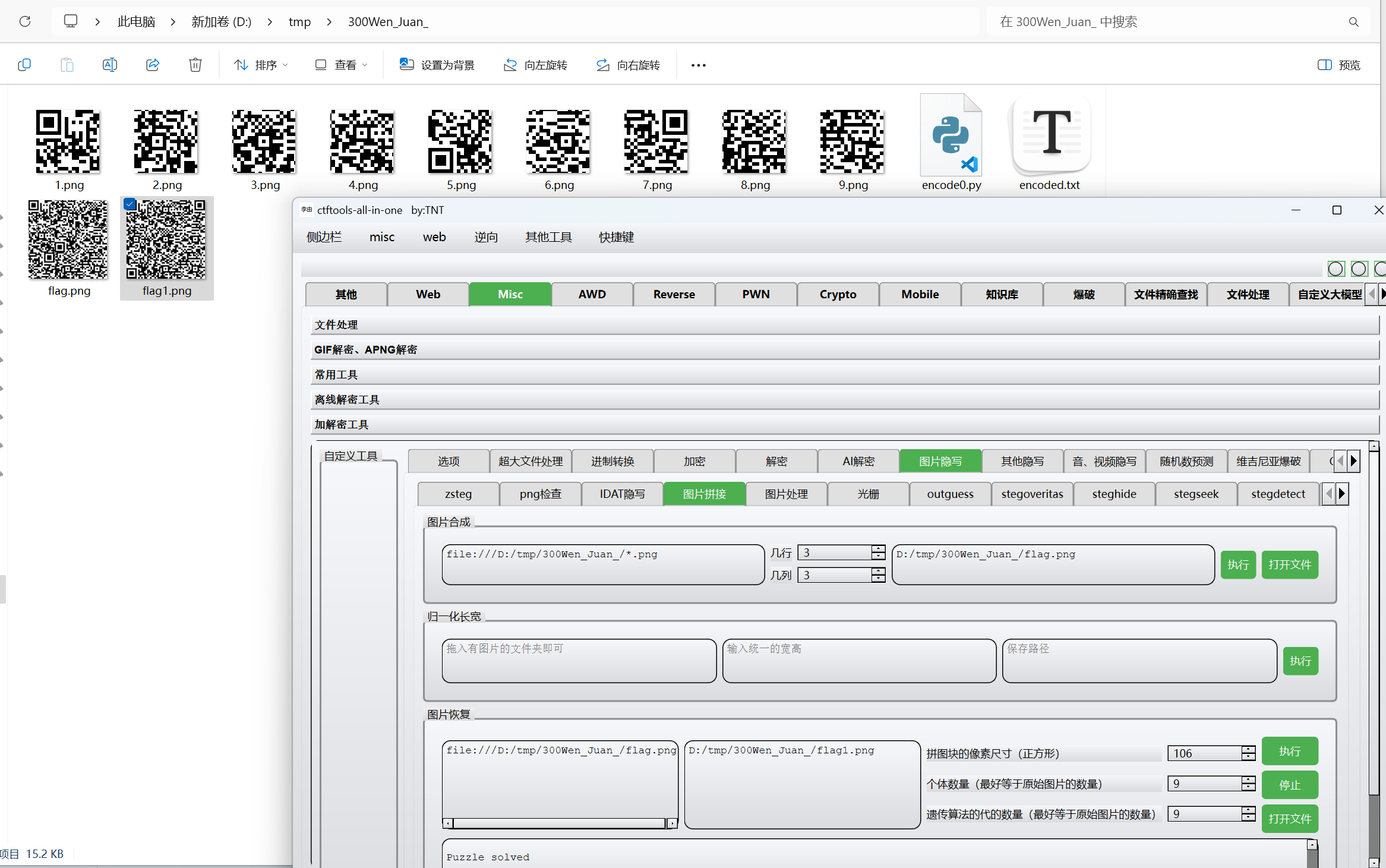Click the Explorer rename icon
The image size is (1386, 868).
tap(110, 65)
